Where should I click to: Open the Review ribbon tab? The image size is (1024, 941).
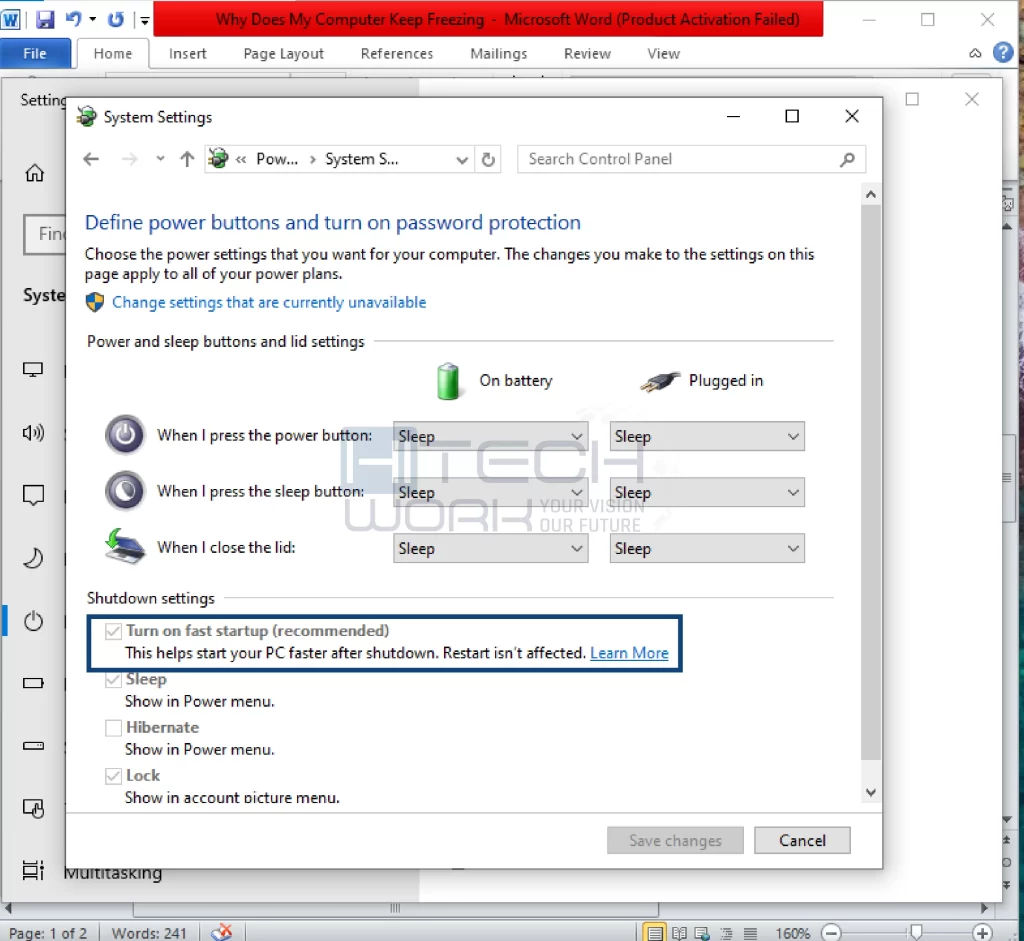(587, 54)
